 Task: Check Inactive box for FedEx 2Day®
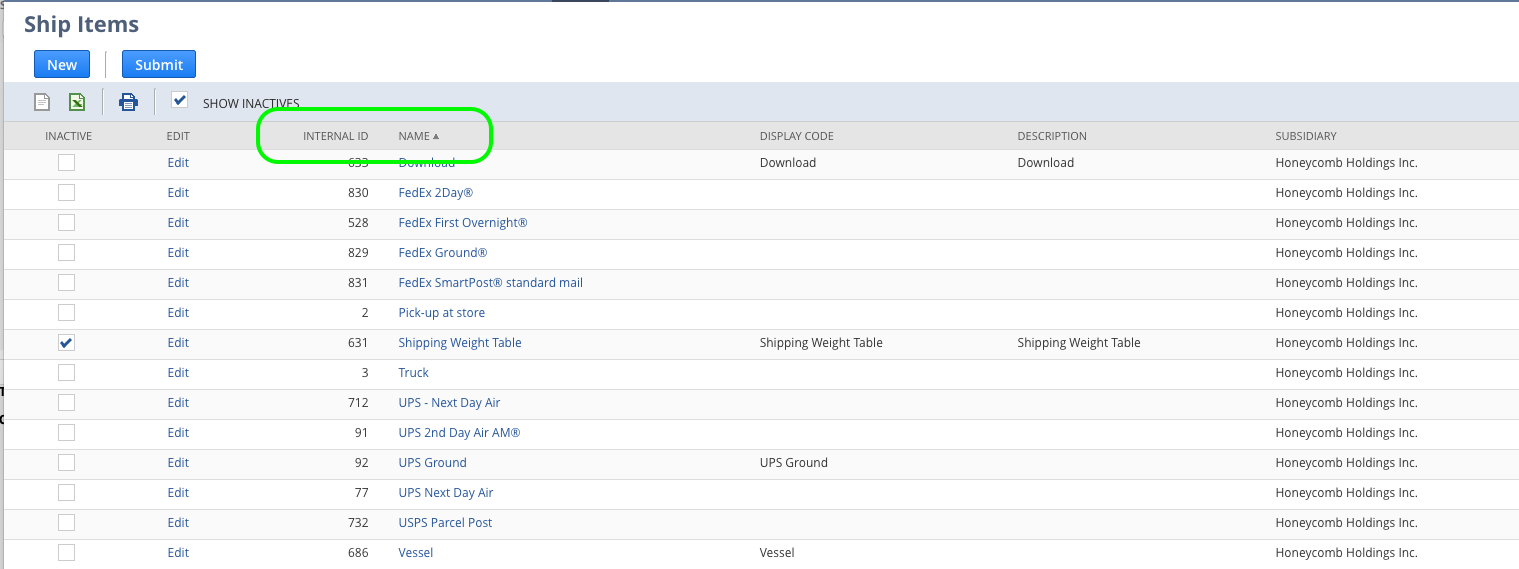[x=66, y=193]
